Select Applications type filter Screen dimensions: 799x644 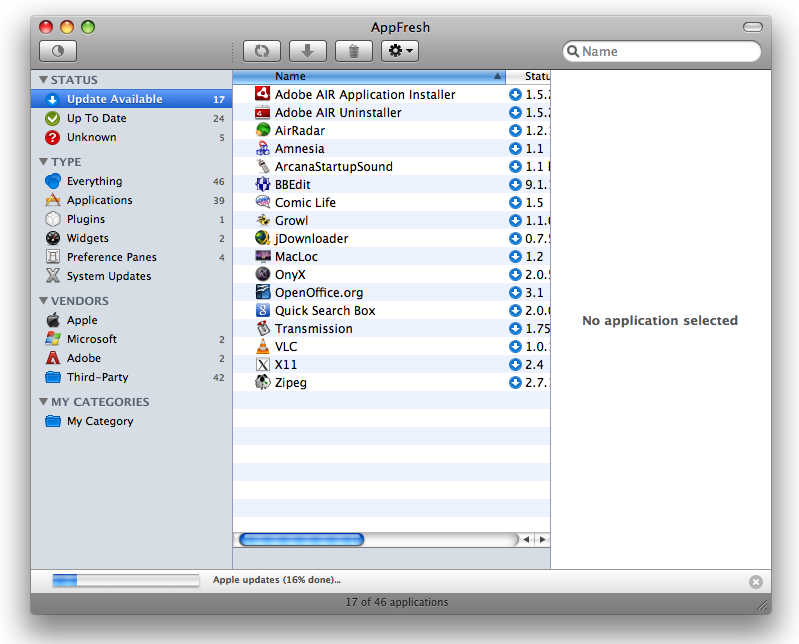click(x=131, y=200)
